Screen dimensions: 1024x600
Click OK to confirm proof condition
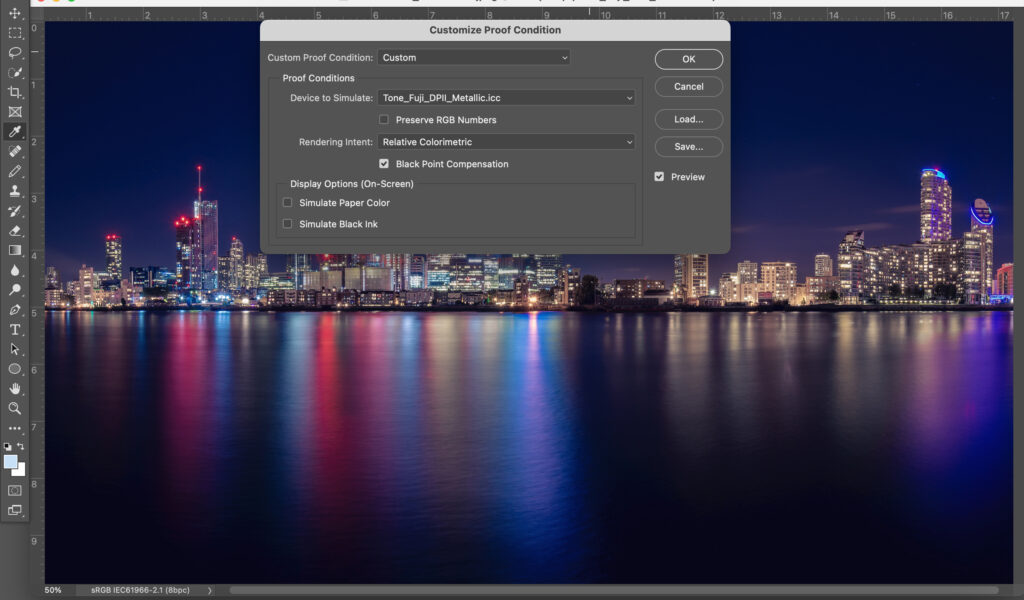(x=689, y=59)
